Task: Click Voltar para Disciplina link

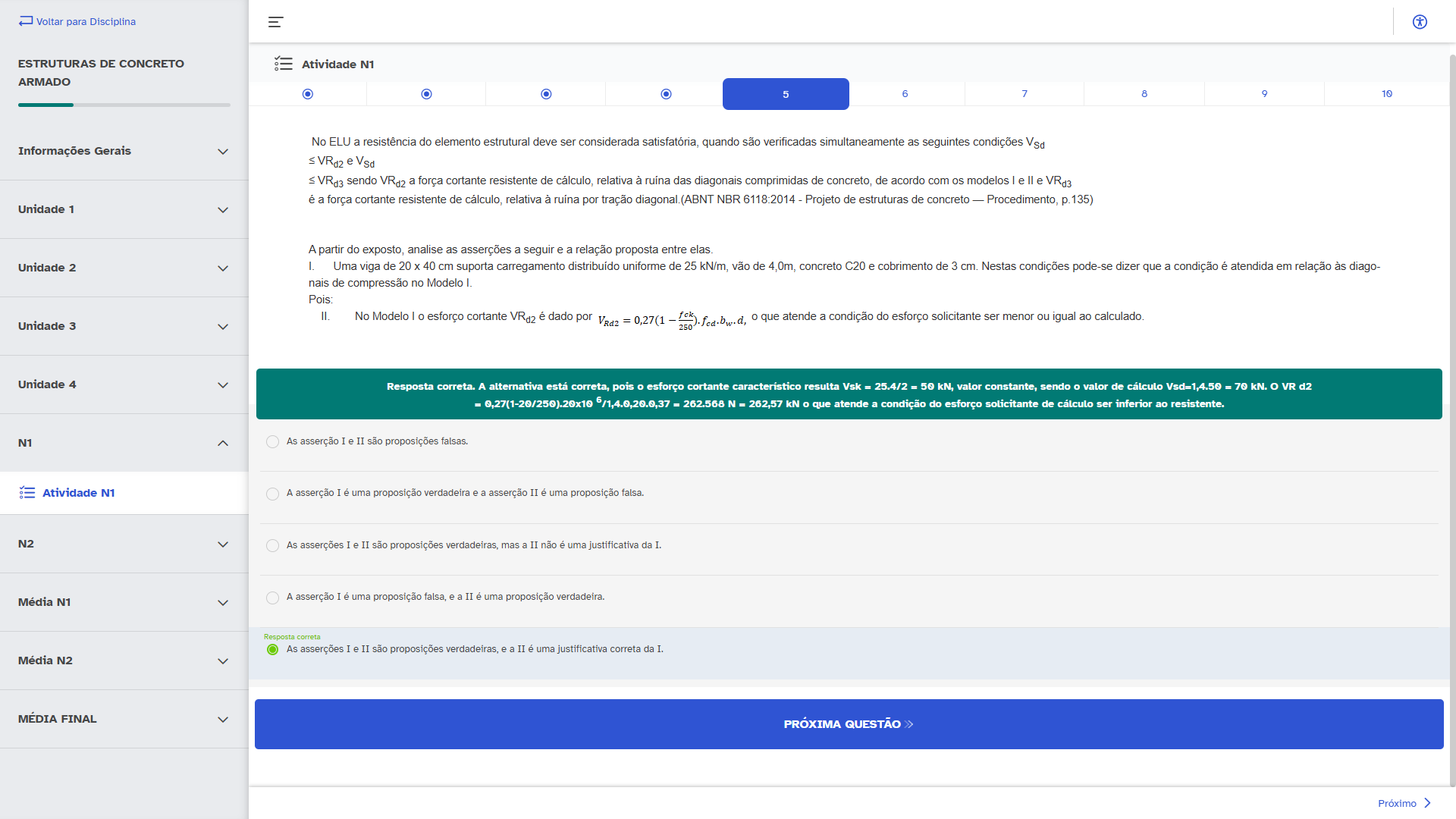Action: pos(86,21)
